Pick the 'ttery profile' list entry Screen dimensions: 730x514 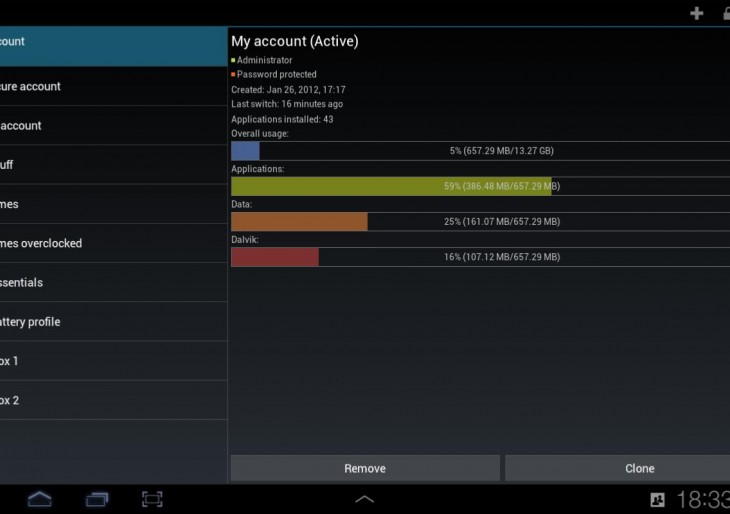114,321
